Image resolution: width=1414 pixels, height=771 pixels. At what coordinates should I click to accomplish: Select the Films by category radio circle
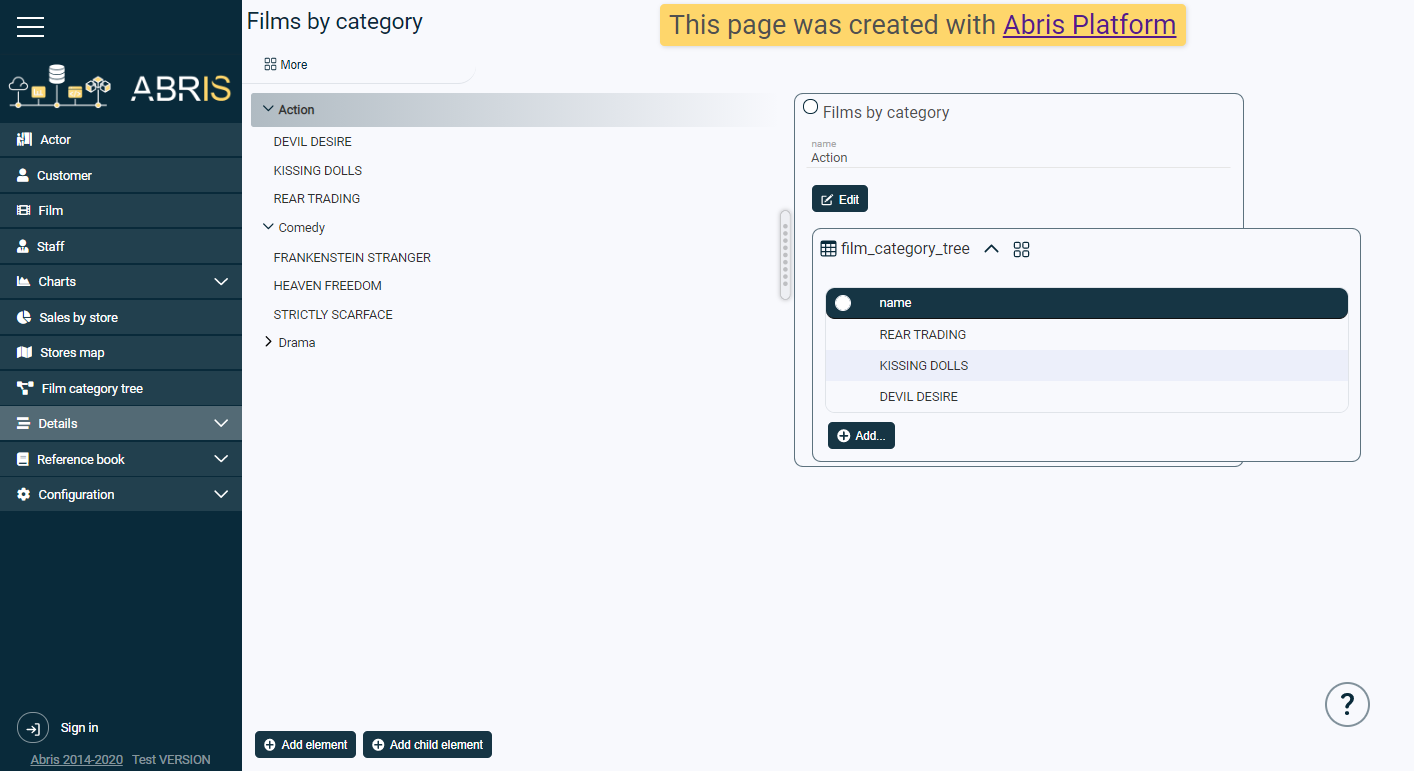(811, 106)
